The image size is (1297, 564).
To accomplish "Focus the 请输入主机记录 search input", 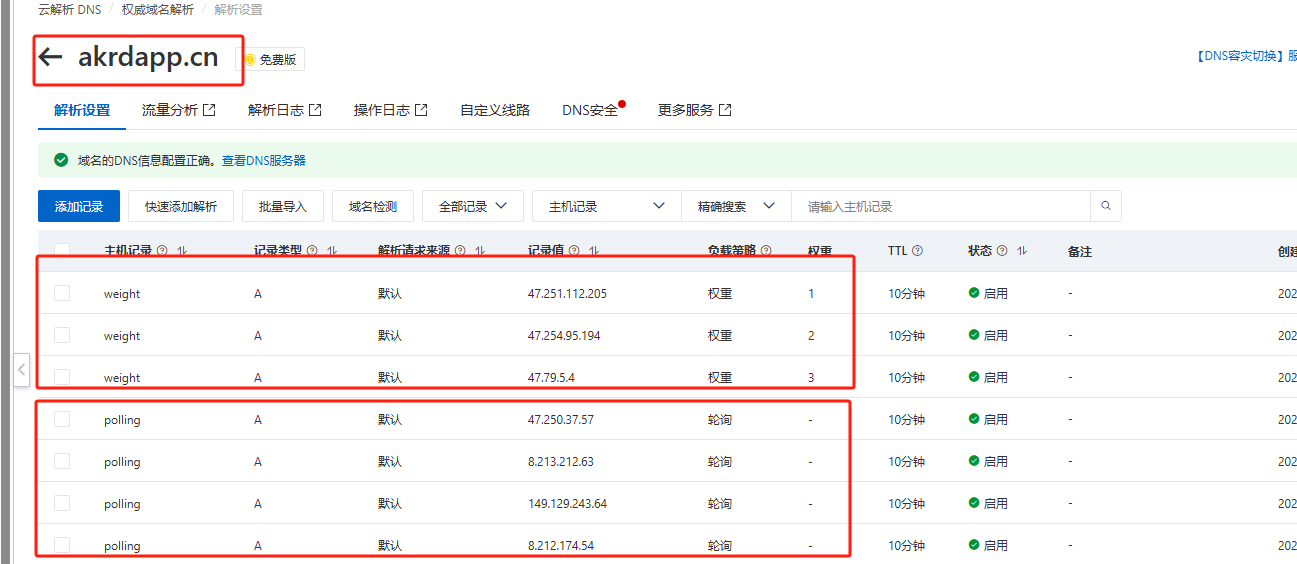I will (x=941, y=206).
